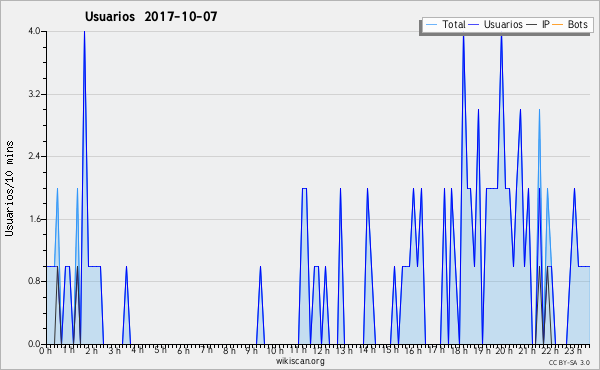Screen dimensions: 600x370
Task: Click the y-axis label 'Usuarios/10 mins'
Action: pos(9,188)
